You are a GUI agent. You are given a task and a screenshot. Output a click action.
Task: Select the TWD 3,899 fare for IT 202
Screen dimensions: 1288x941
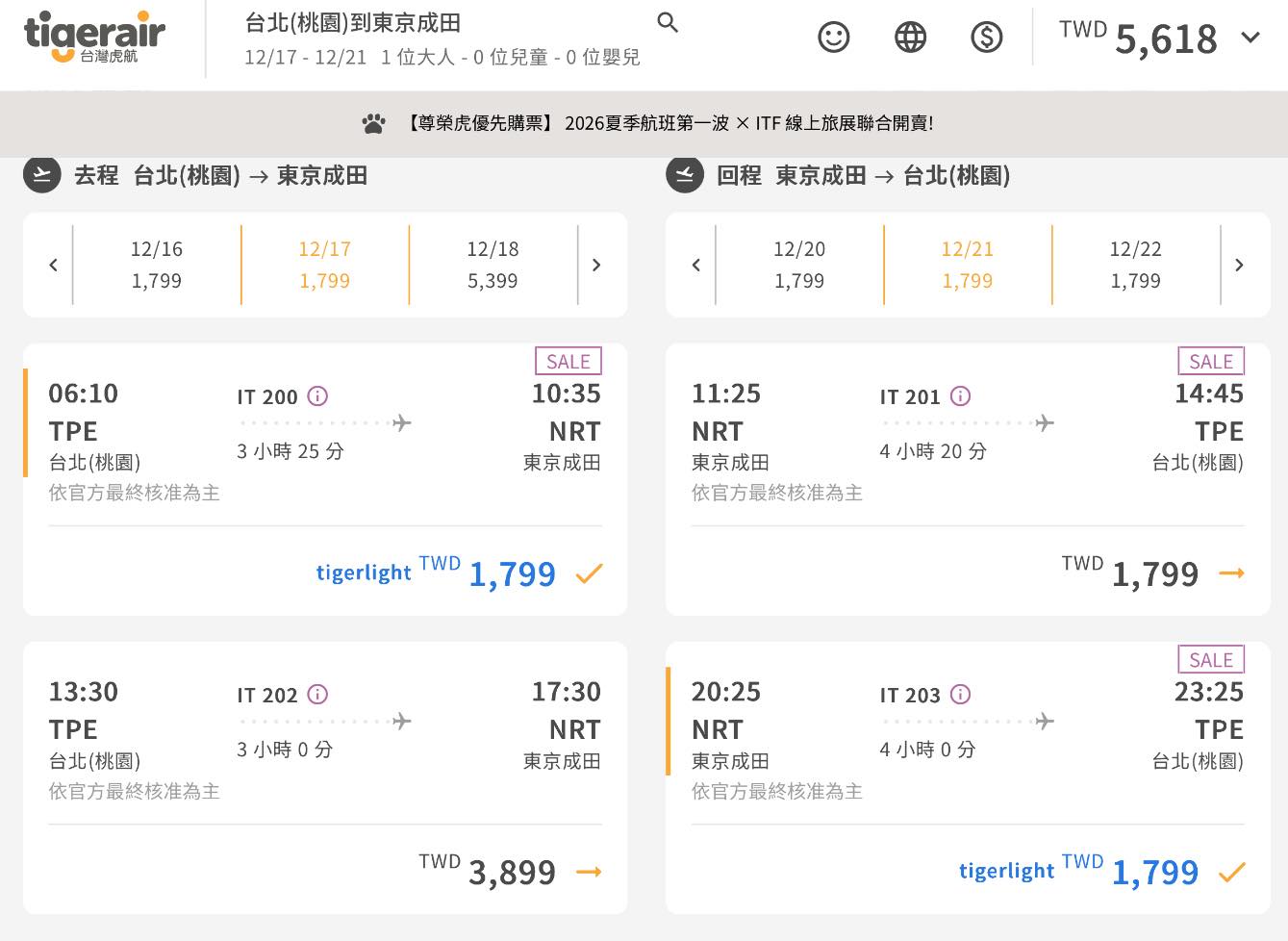pos(588,872)
